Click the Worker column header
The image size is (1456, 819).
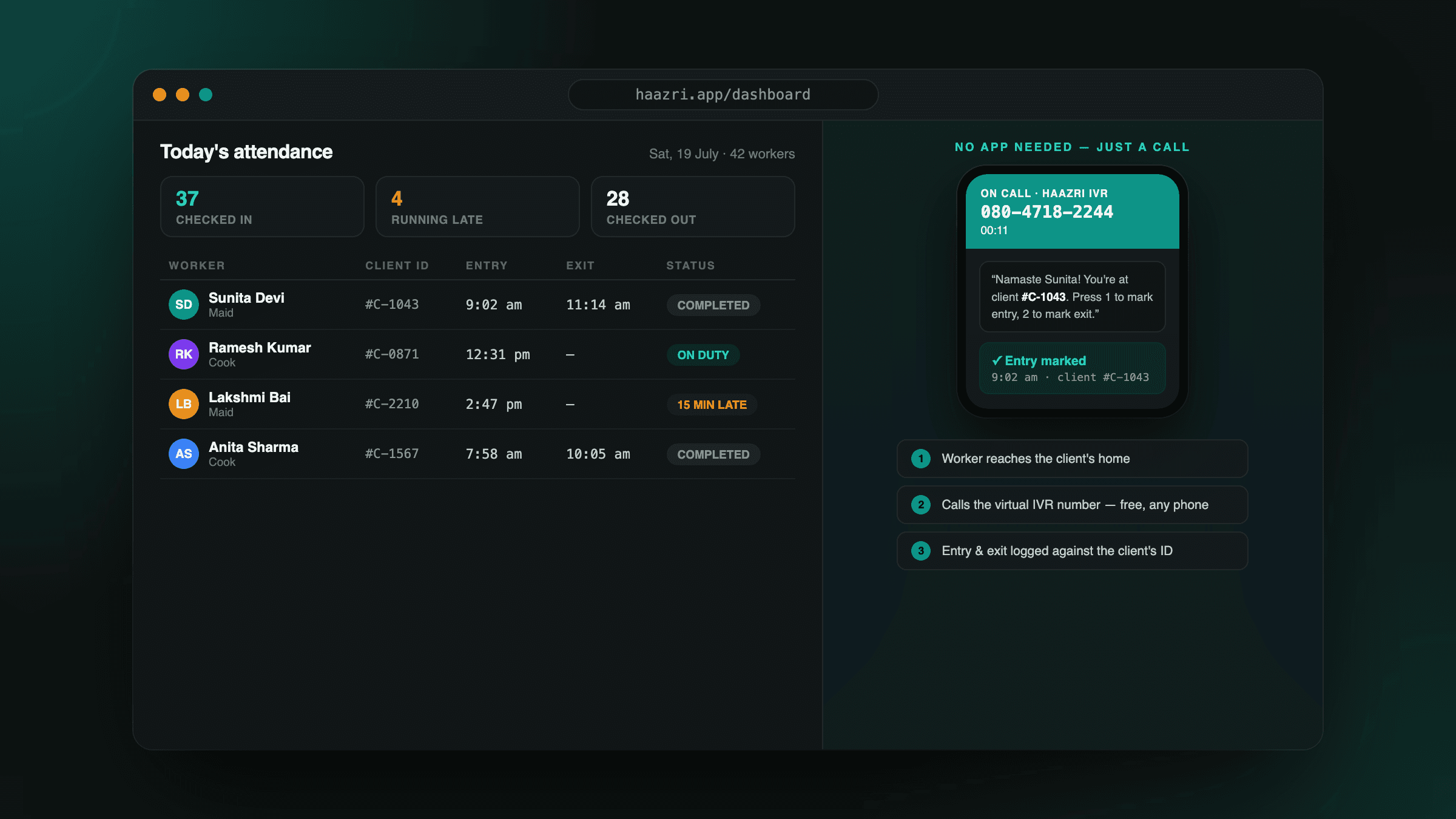[x=197, y=266]
